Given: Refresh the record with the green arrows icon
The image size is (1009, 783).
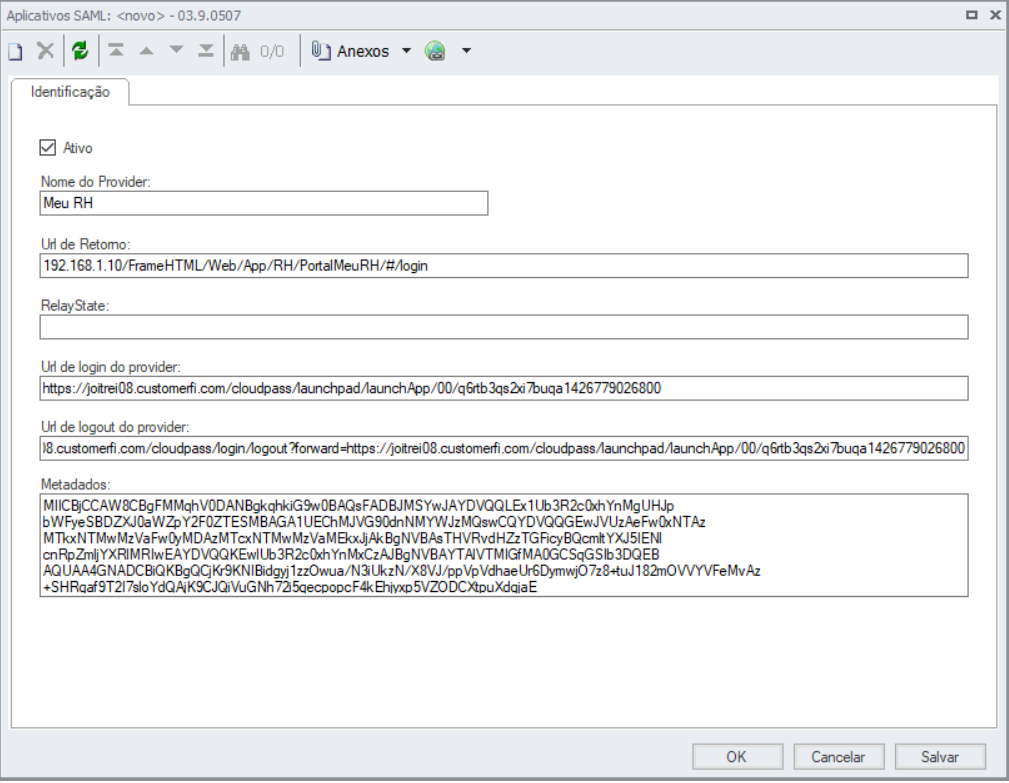Looking at the screenshot, I should pyautogui.click(x=80, y=51).
